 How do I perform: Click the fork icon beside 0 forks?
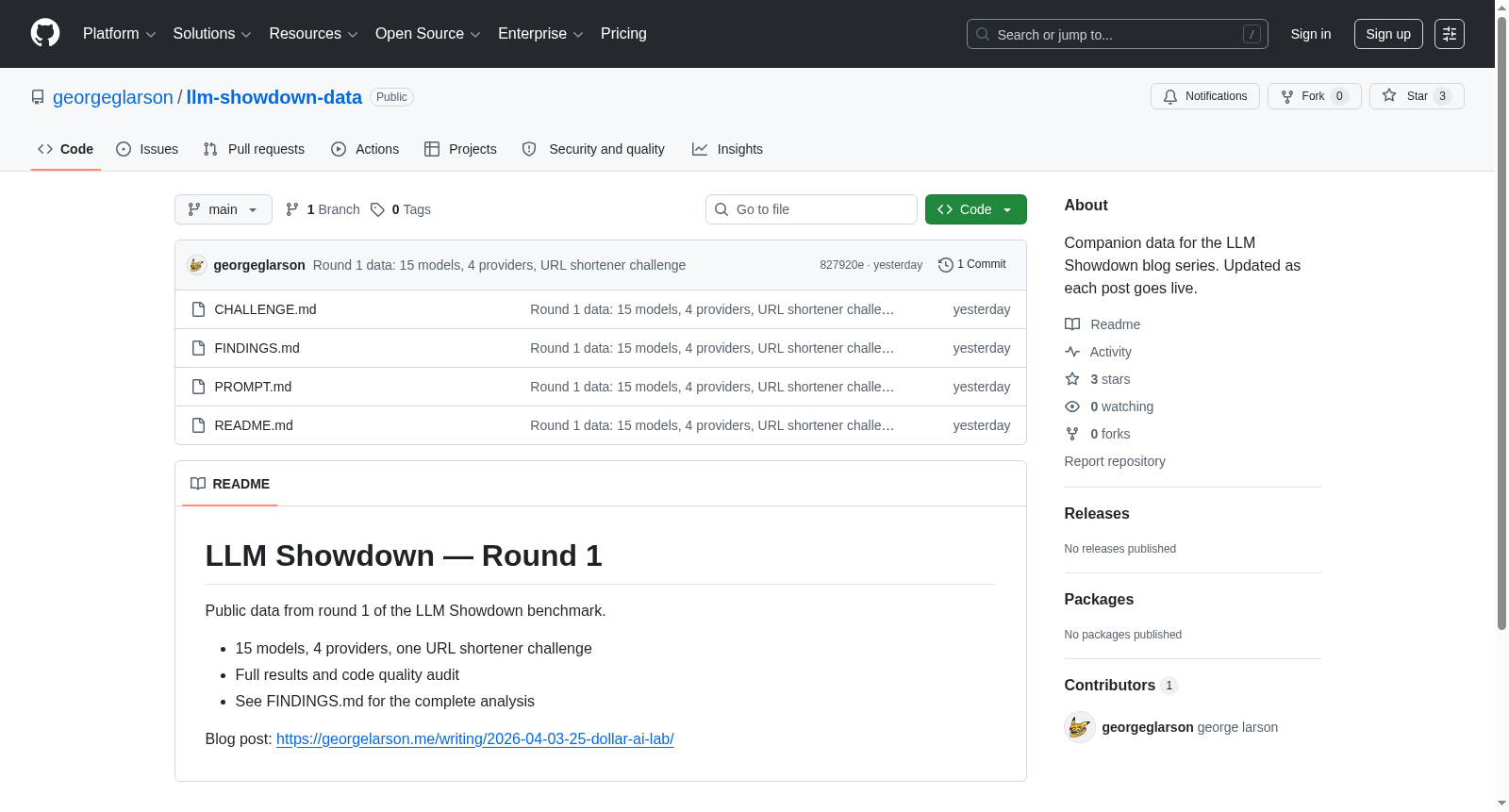pos(1072,434)
